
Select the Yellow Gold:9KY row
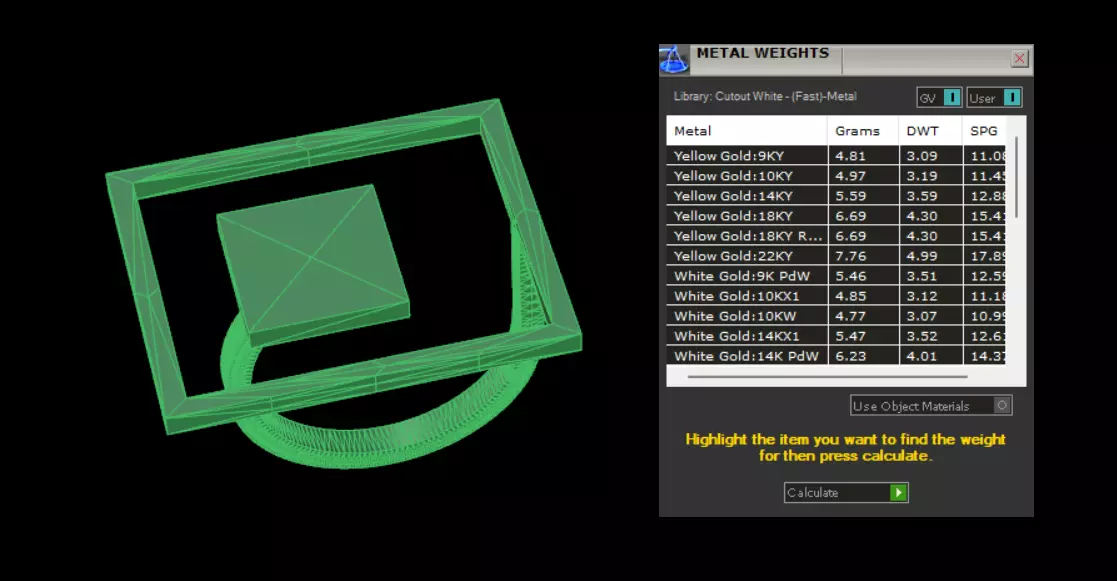836,155
